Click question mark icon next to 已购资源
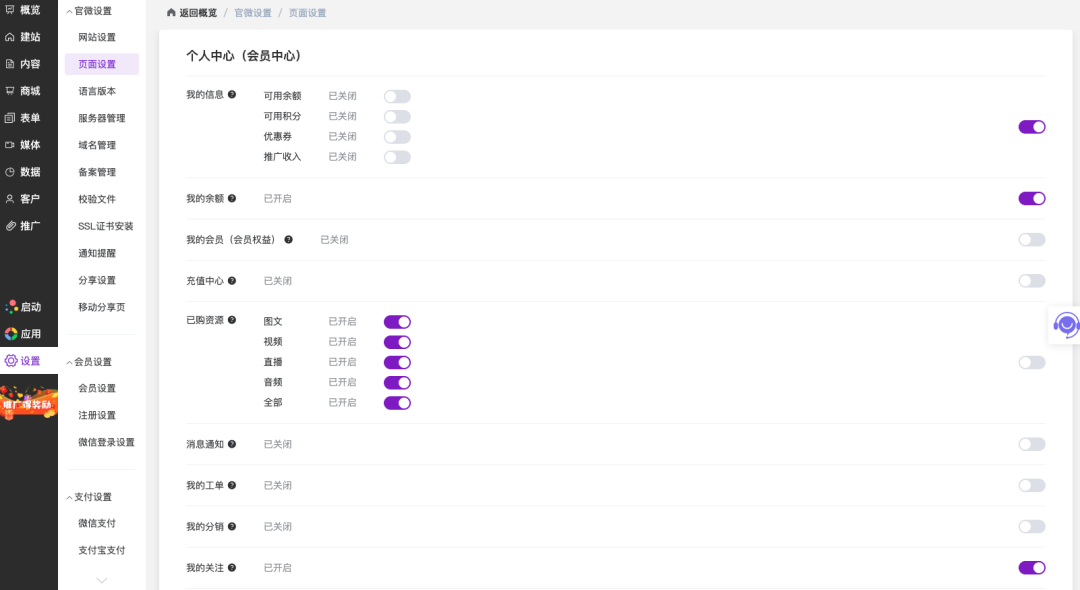The image size is (1080, 590). click(232, 320)
